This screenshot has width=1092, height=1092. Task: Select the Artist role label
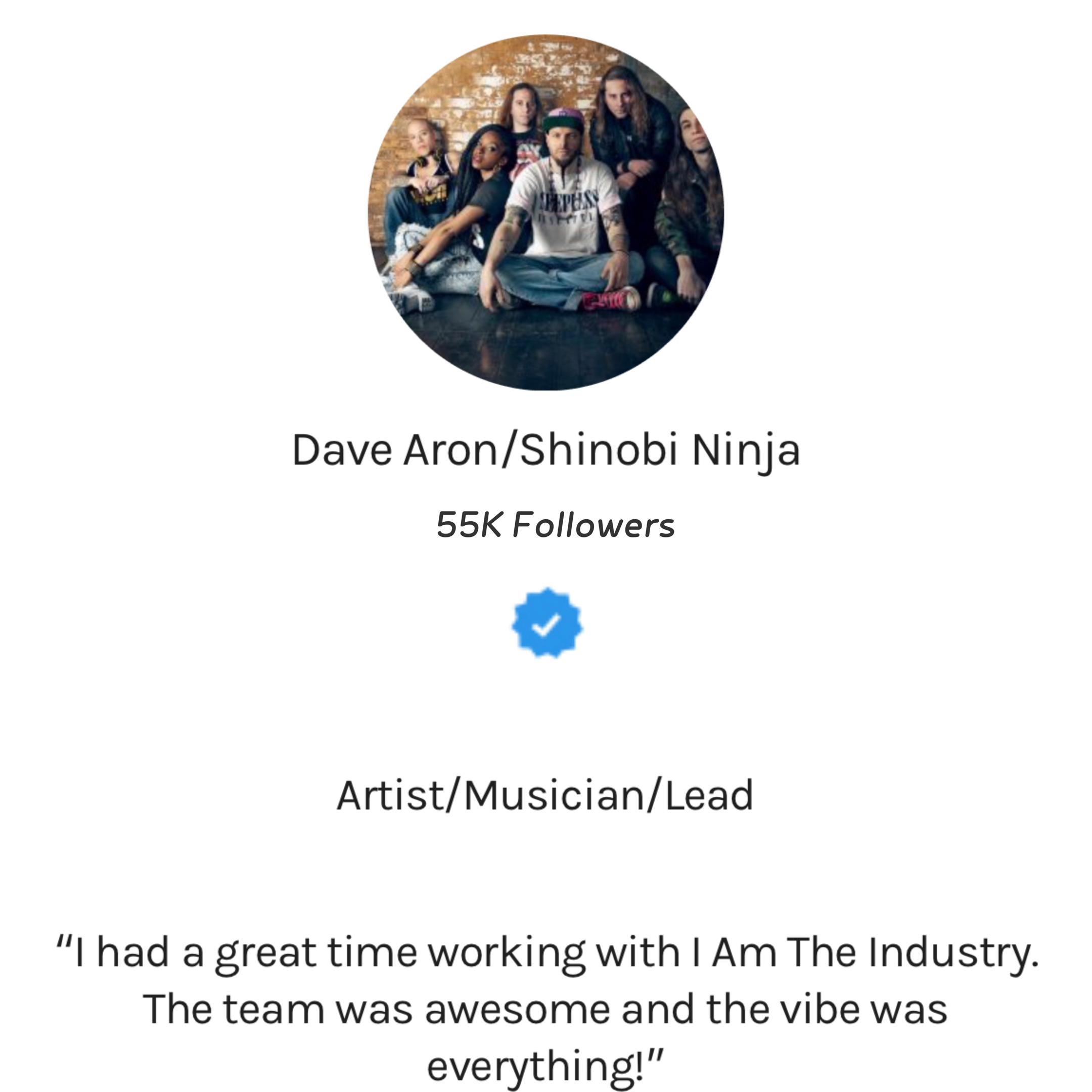pos(390,795)
